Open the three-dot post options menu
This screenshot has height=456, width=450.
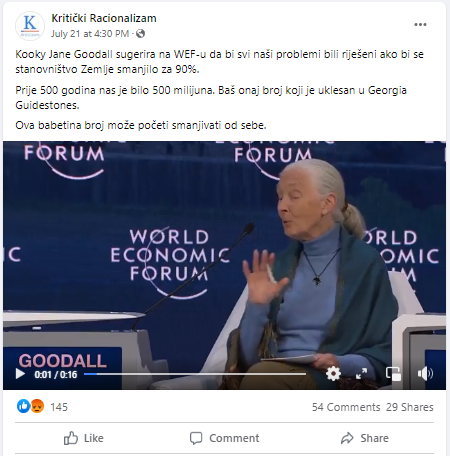coord(420,25)
